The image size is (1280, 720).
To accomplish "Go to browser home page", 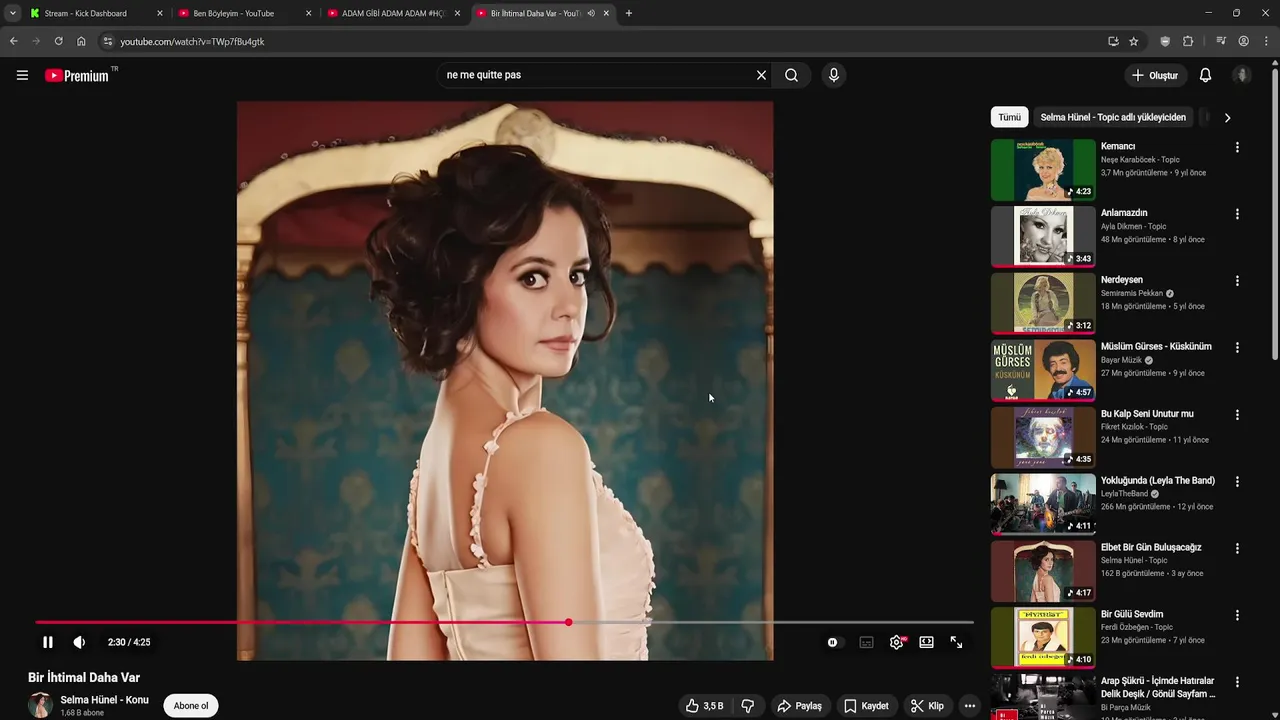I will pos(81,41).
